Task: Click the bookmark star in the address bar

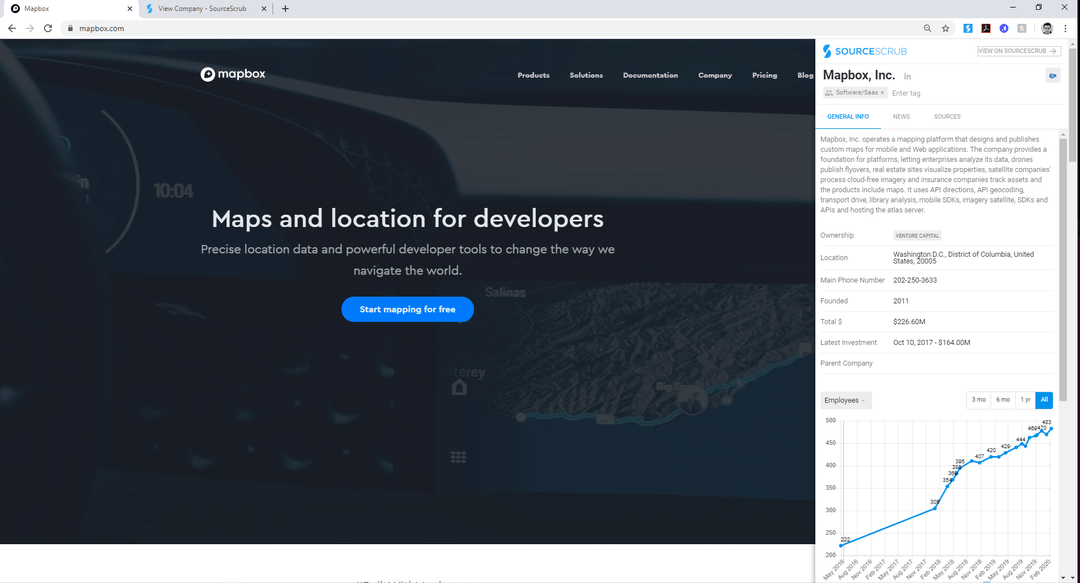Action: coord(945,28)
